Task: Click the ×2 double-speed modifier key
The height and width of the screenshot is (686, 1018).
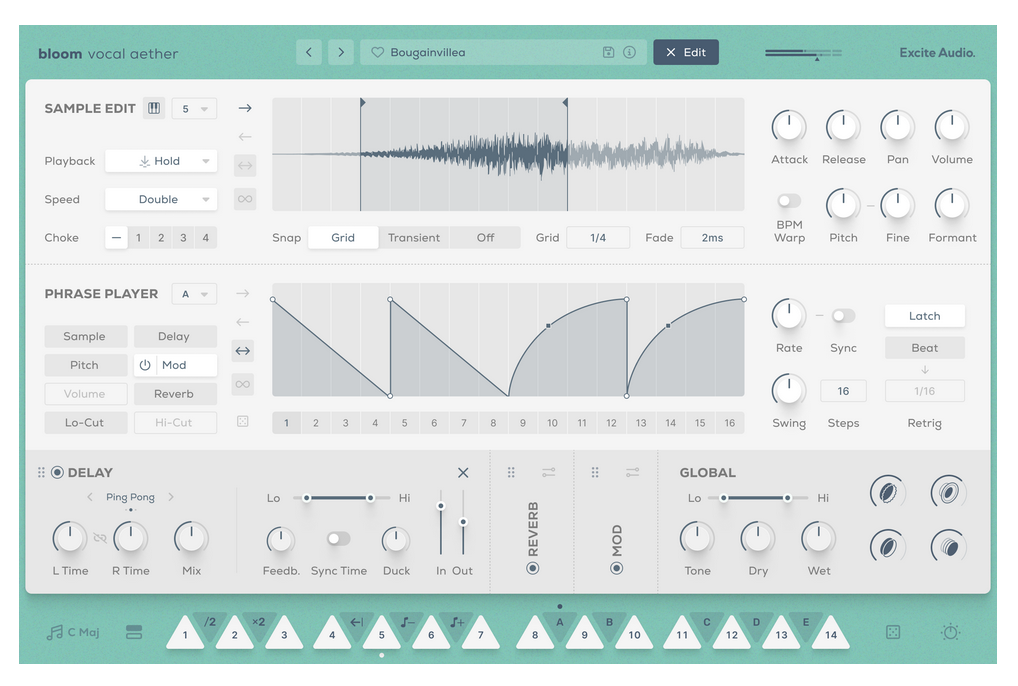Action: [259, 624]
